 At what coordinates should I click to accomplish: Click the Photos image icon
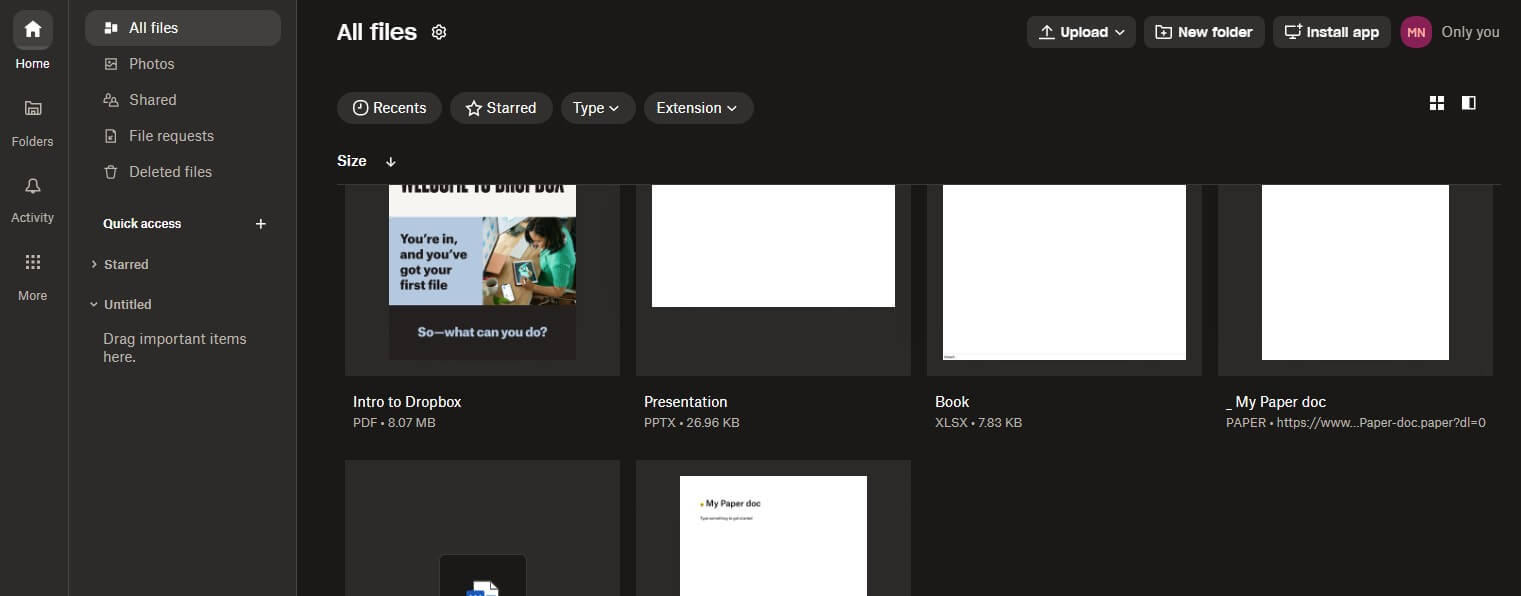pos(111,64)
